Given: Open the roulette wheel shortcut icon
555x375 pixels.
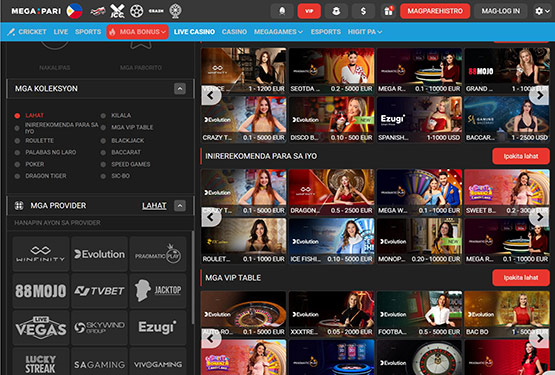Looking at the screenshot, I should click(175, 11).
